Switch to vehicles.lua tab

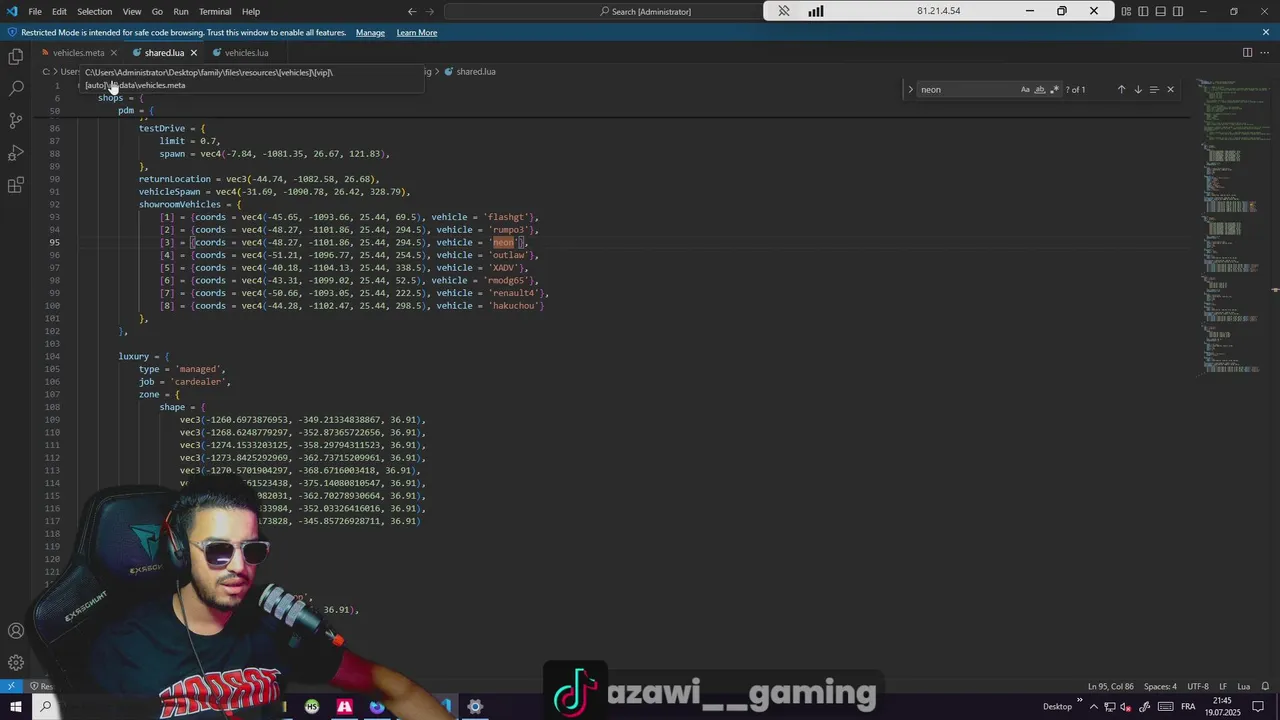(x=246, y=52)
